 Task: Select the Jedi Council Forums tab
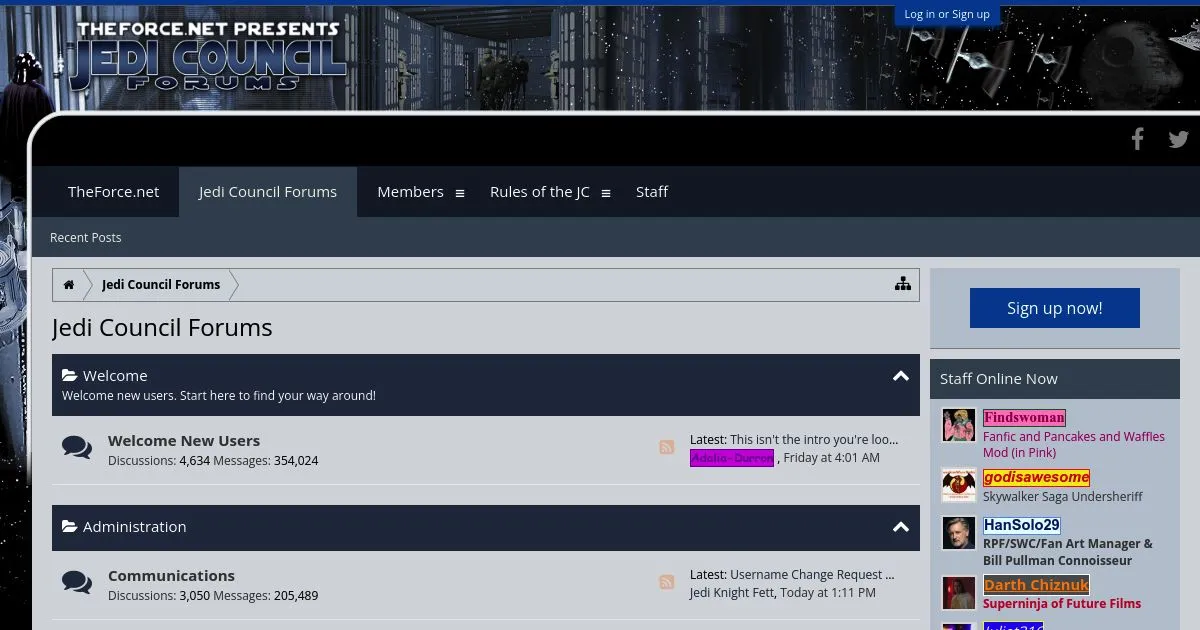point(268,192)
